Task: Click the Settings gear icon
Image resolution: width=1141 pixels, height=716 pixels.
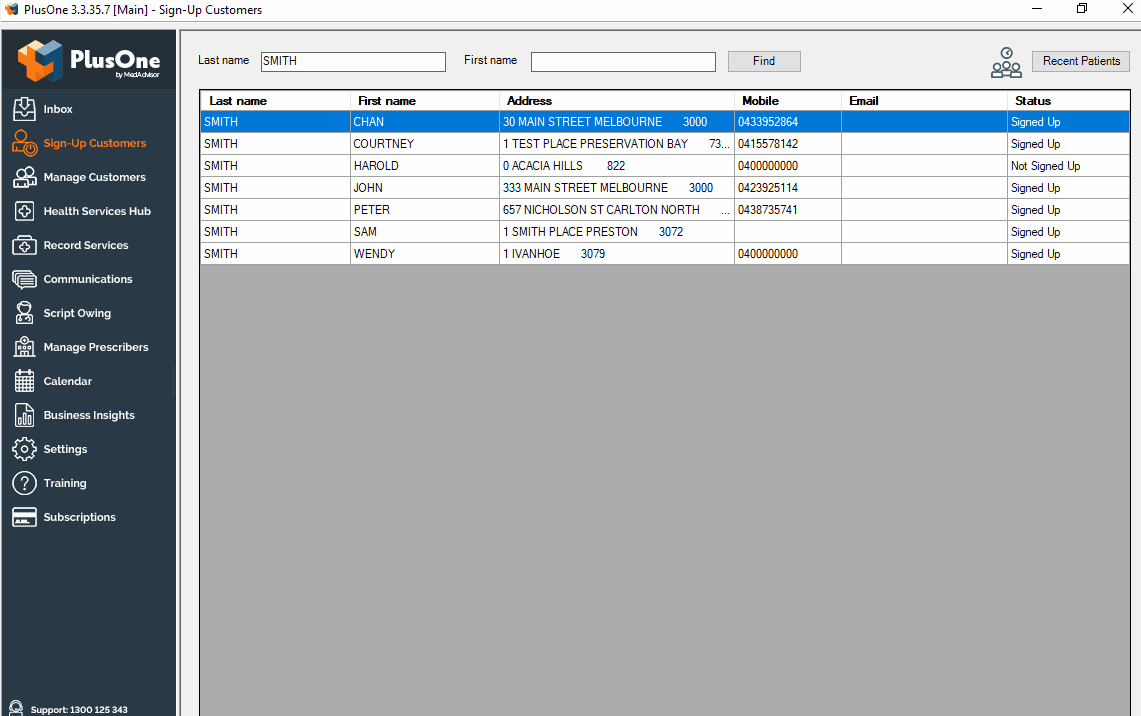Action: tap(24, 449)
